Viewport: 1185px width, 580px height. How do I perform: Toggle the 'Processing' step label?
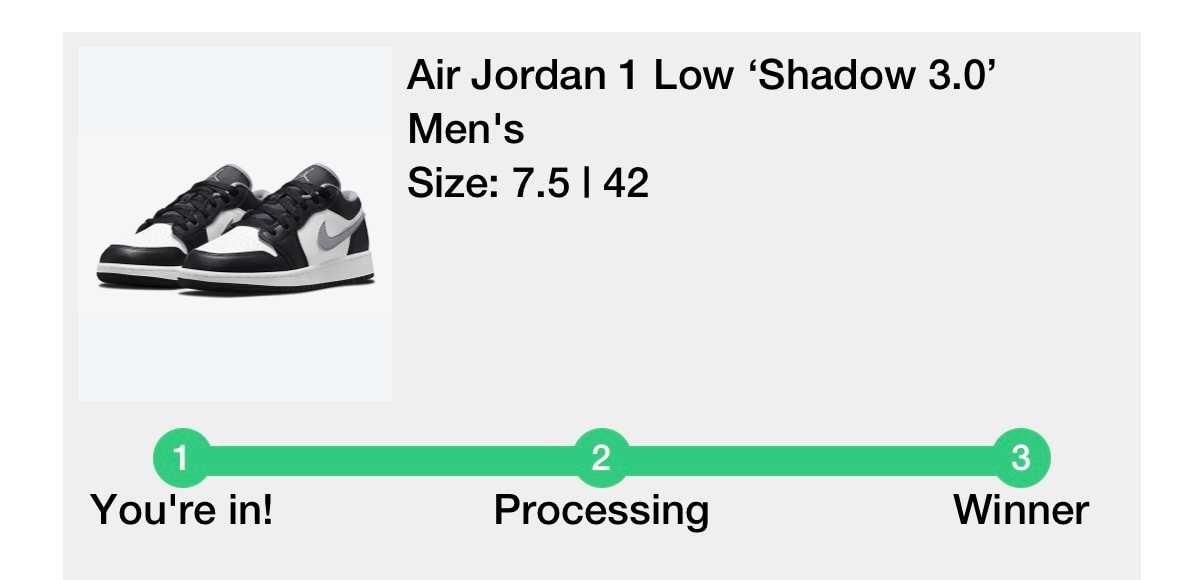600,509
